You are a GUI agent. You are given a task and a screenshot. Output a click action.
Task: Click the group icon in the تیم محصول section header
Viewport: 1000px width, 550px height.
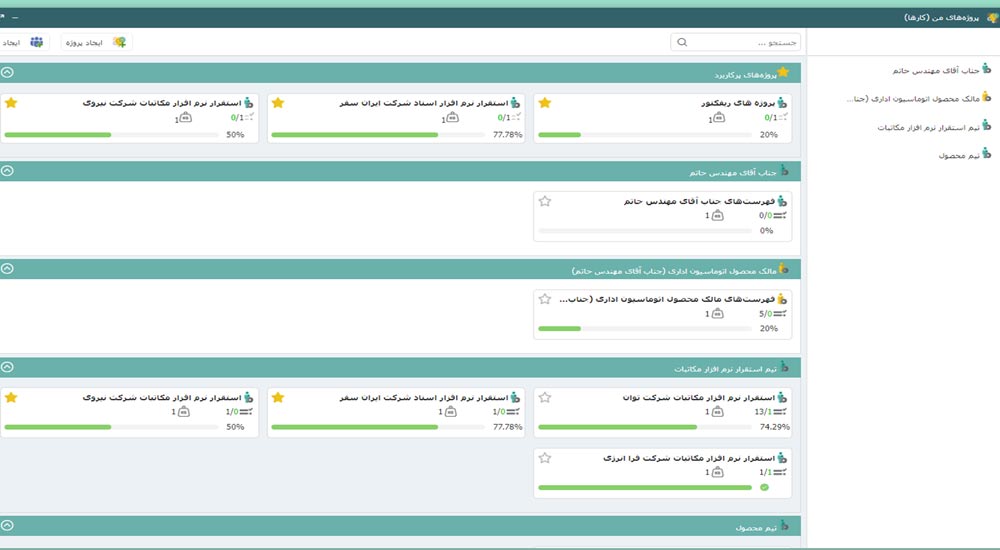[784, 526]
